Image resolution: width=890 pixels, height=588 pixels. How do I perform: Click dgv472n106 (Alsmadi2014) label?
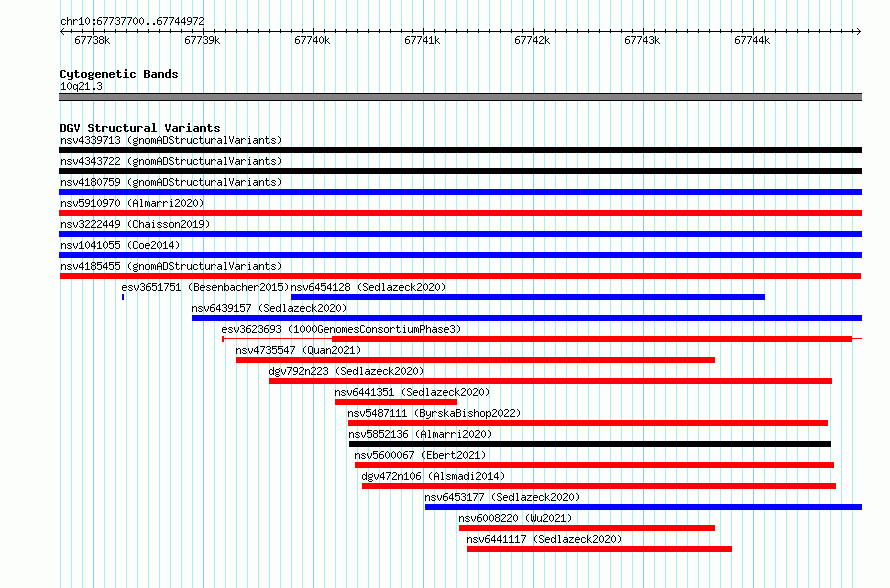point(433,476)
